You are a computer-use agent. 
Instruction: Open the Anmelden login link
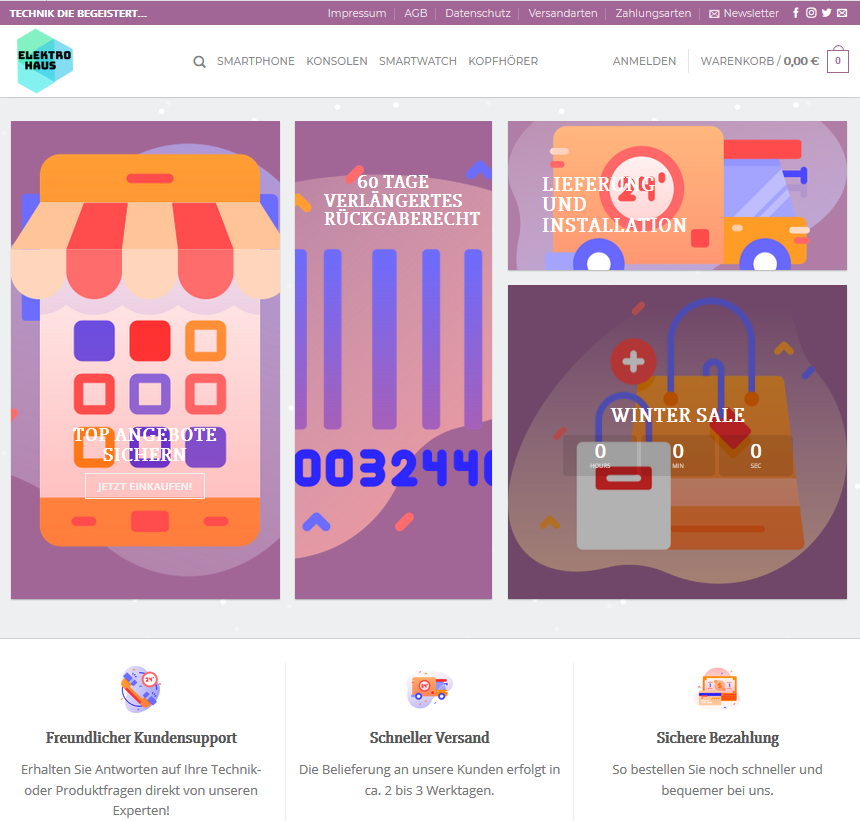click(644, 61)
